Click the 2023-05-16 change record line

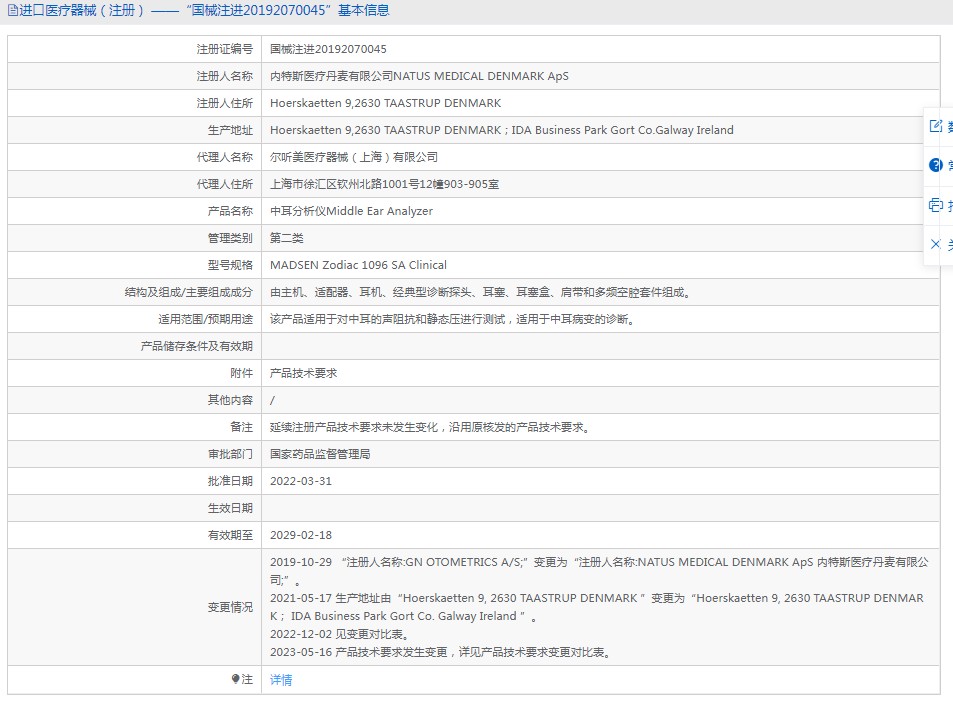(x=440, y=652)
